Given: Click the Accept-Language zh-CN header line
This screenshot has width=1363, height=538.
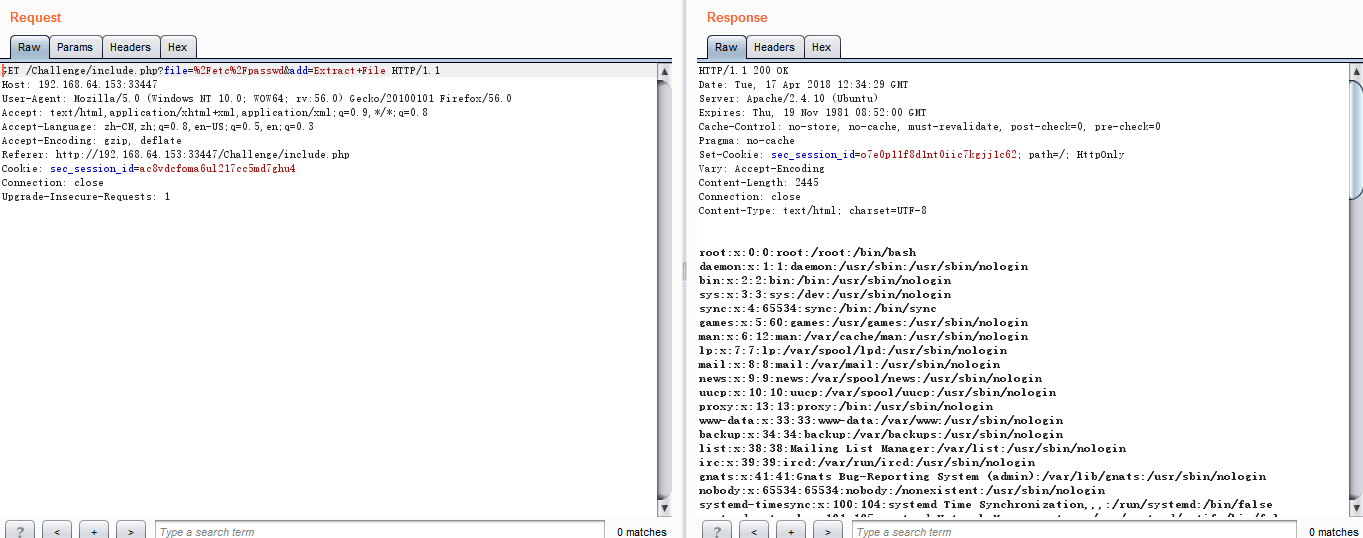Looking at the screenshot, I should click(x=157, y=127).
